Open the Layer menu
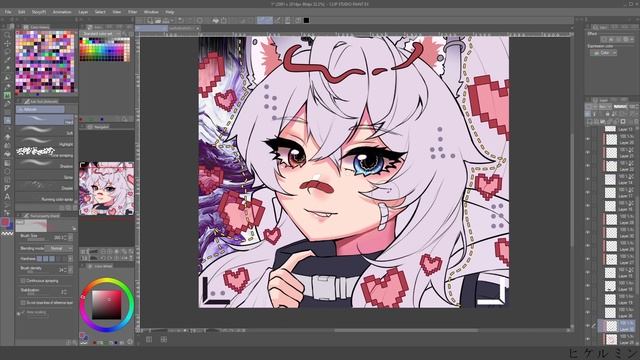Image resolution: width=640 pixels, height=360 pixels. pyautogui.click(x=83, y=12)
